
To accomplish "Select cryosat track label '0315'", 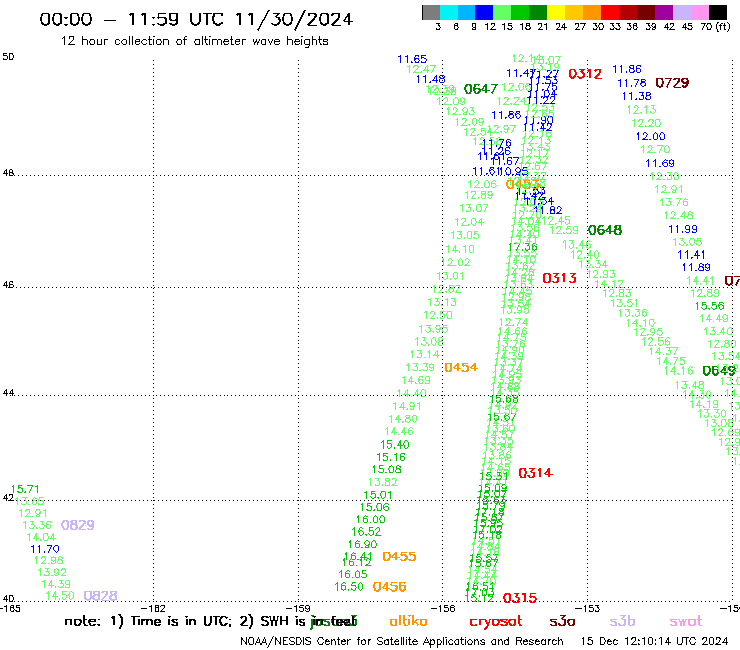I will point(520,598).
